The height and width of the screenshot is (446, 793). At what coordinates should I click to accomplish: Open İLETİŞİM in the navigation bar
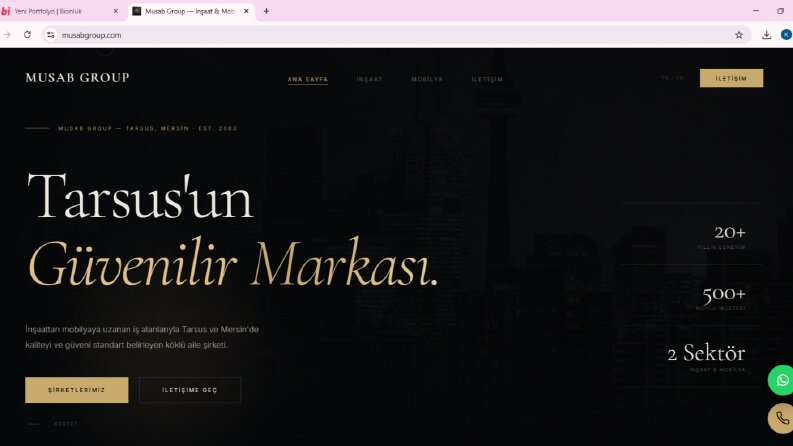pyautogui.click(x=487, y=79)
